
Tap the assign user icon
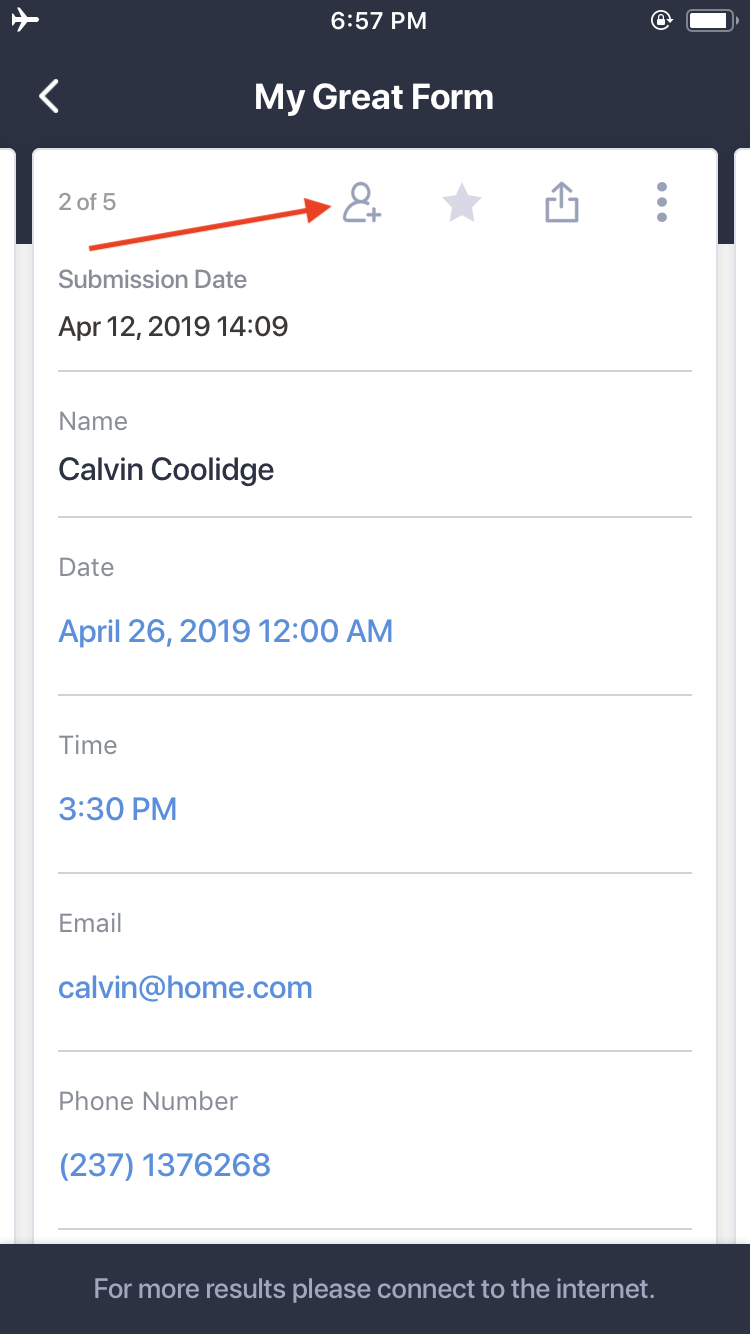[361, 202]
